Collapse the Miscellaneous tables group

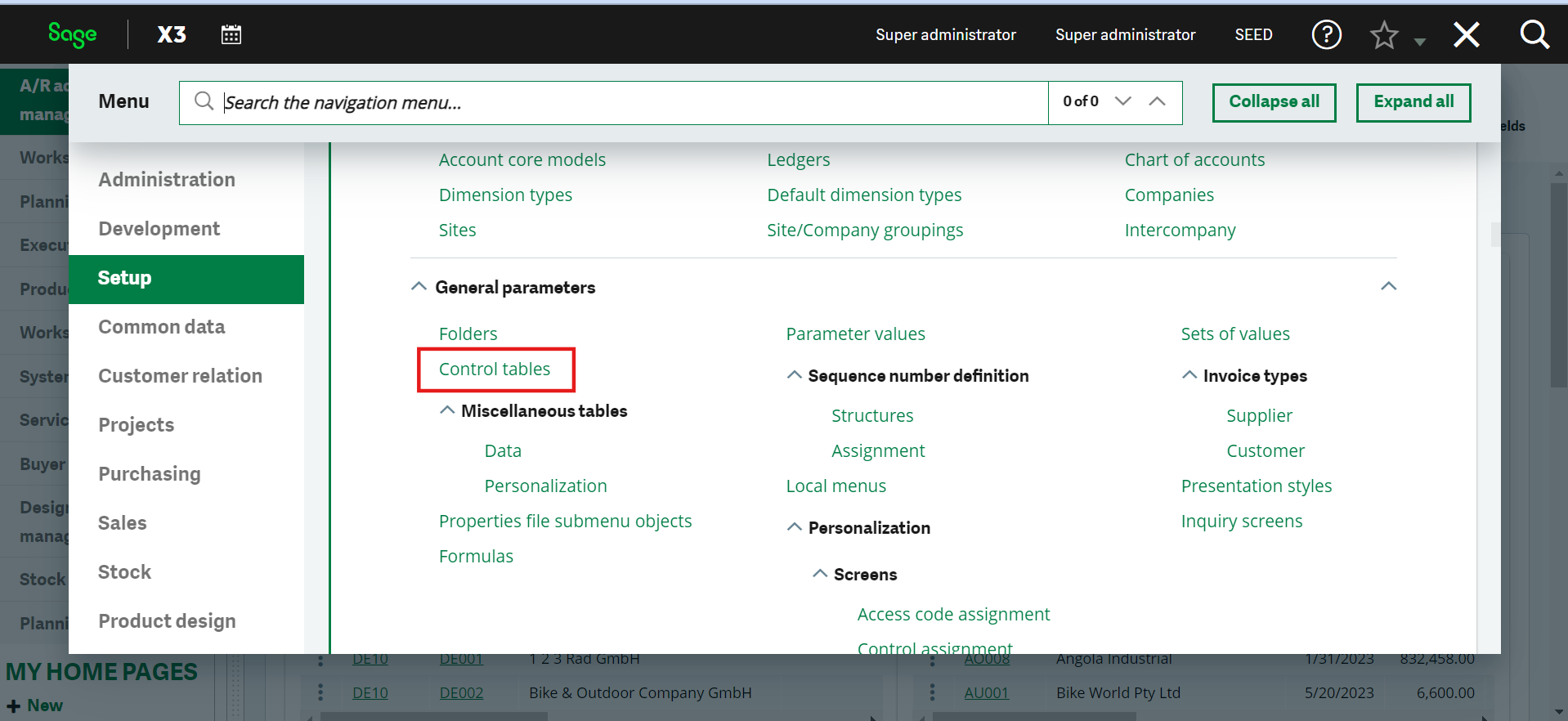pyautogui.click(x=447, y=410)
